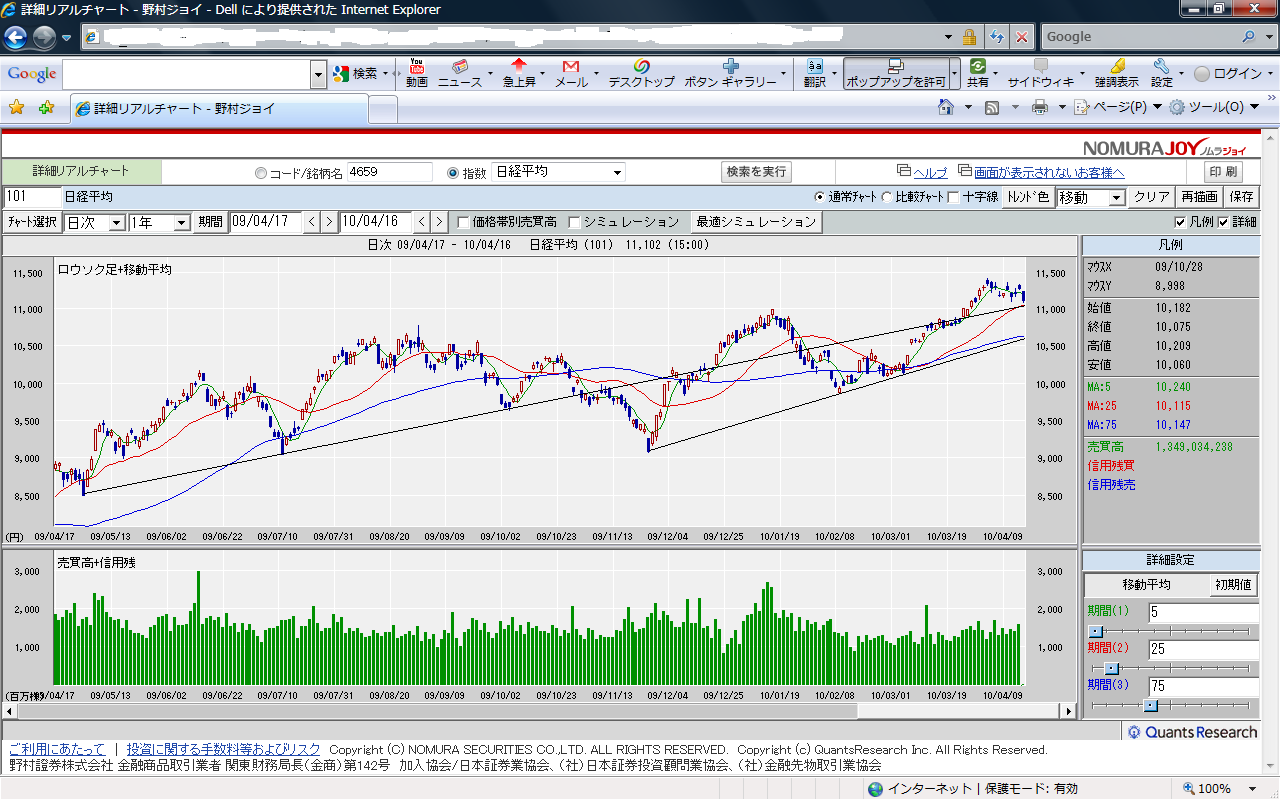This screenshot has height=800, width=1280.
Task: Open the ツール(O) menu
Action: (1215, 107)
